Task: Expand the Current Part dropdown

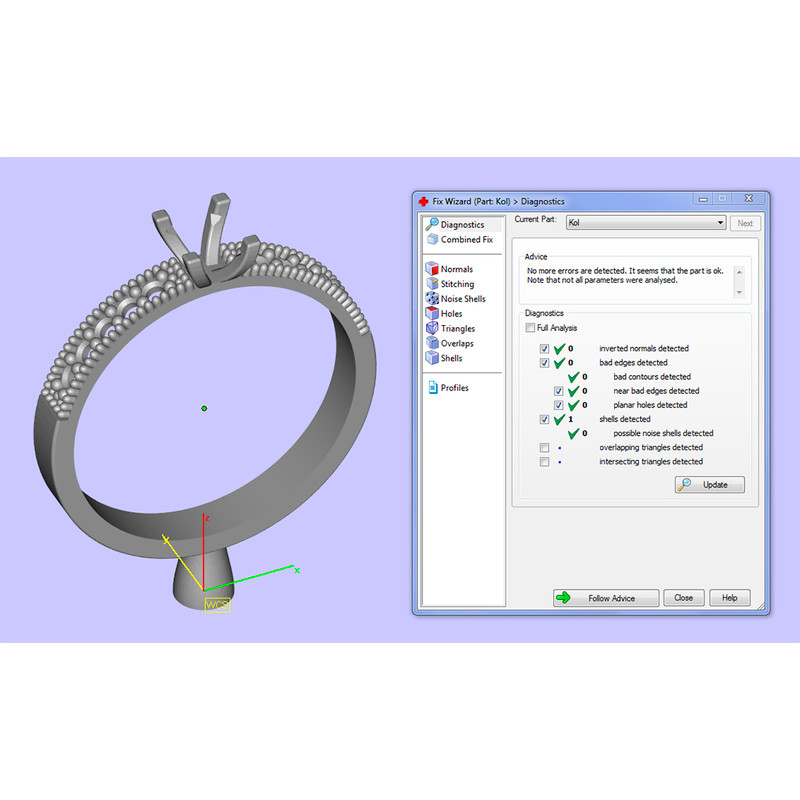Action: (x=720, y=223)
